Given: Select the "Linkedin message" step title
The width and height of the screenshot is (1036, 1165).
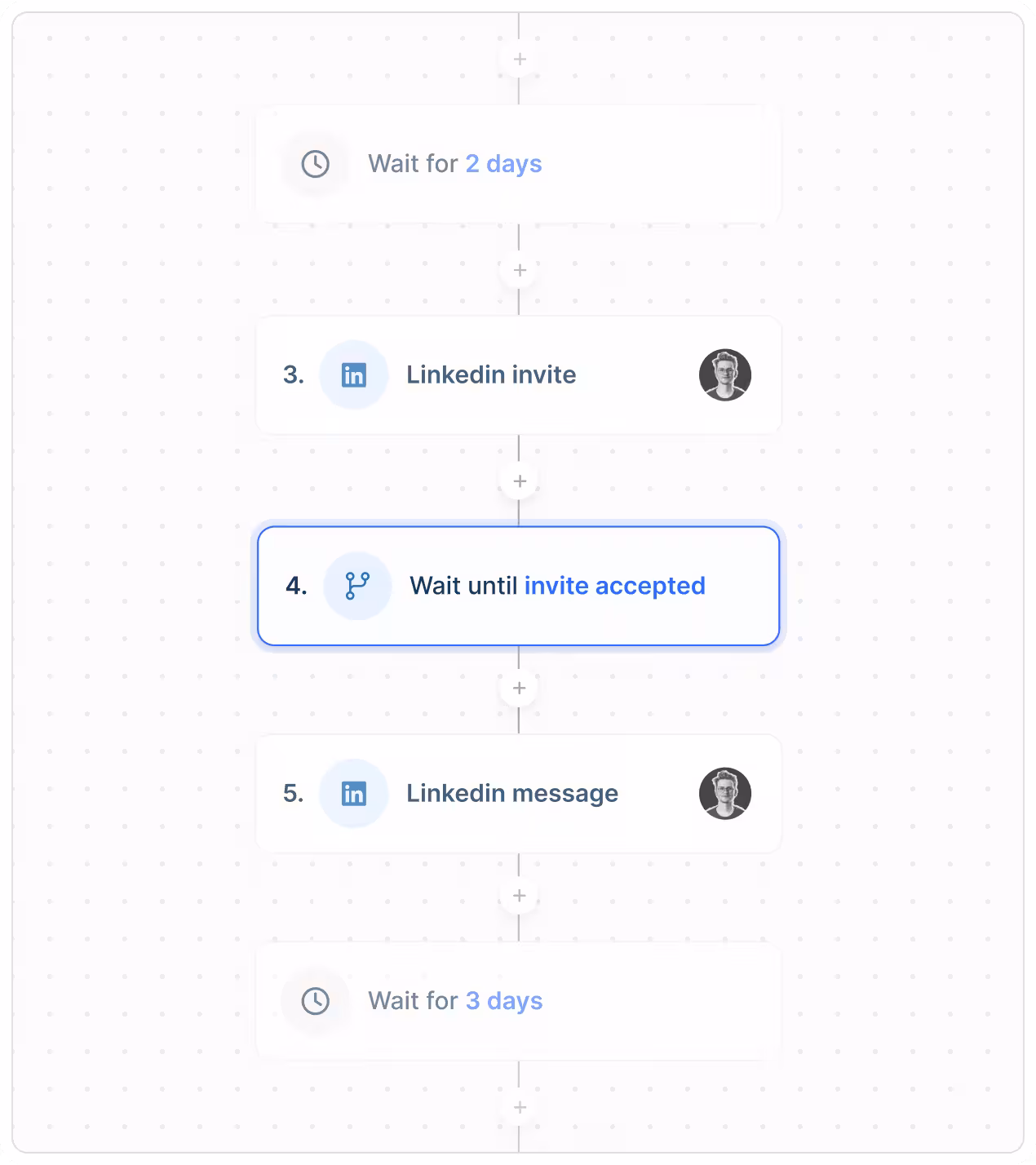Looking at the screenshot, I should coord(512,794).
